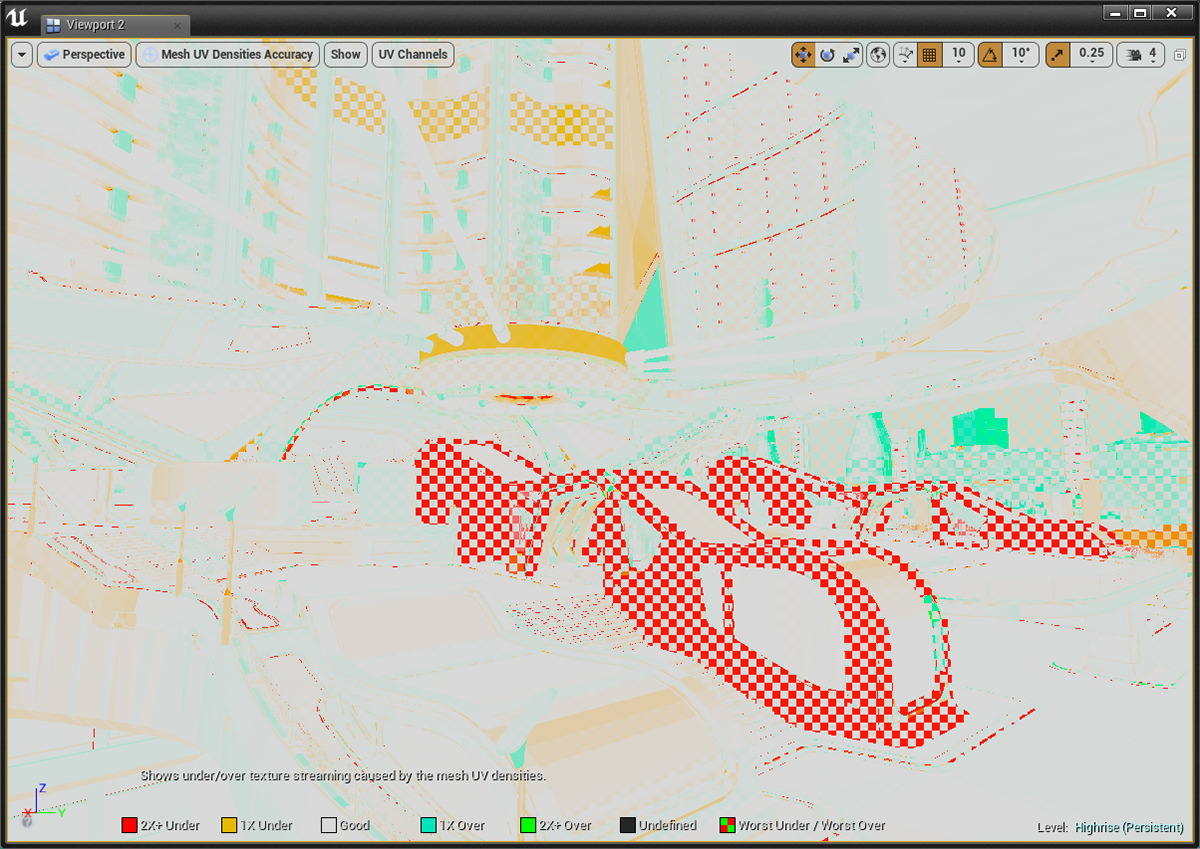
Task: Select the Scale transform tool
Action: [851, 55]
